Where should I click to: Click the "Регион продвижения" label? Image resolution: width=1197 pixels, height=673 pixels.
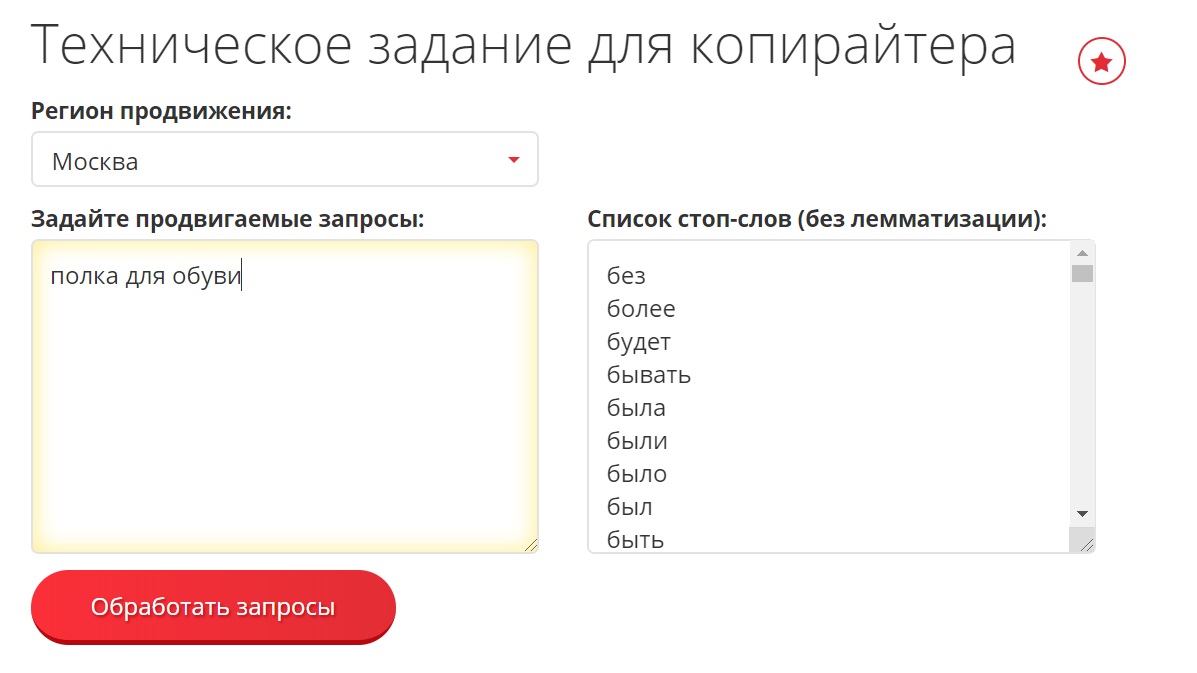pyautogui.click(x=161, y=111)
